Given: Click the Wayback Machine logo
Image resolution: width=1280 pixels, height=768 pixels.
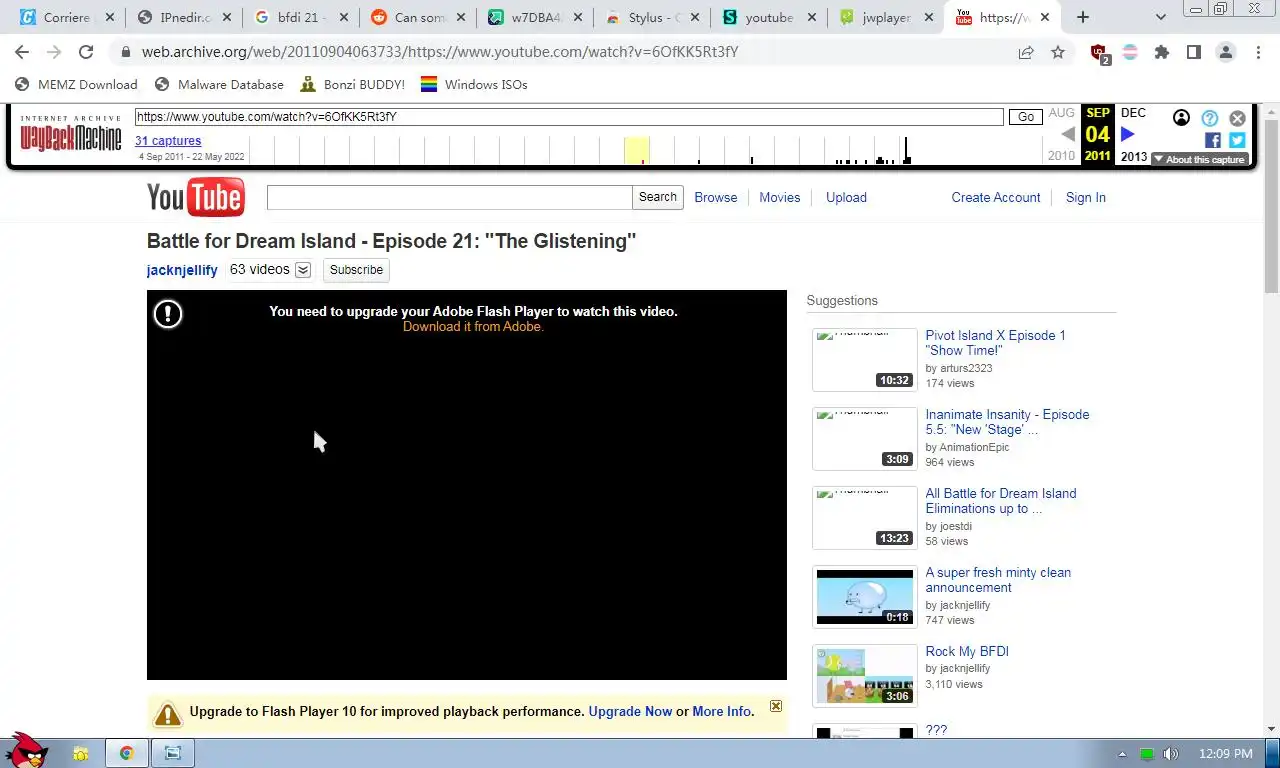Looking at the screenshot, I should [70, 134].
